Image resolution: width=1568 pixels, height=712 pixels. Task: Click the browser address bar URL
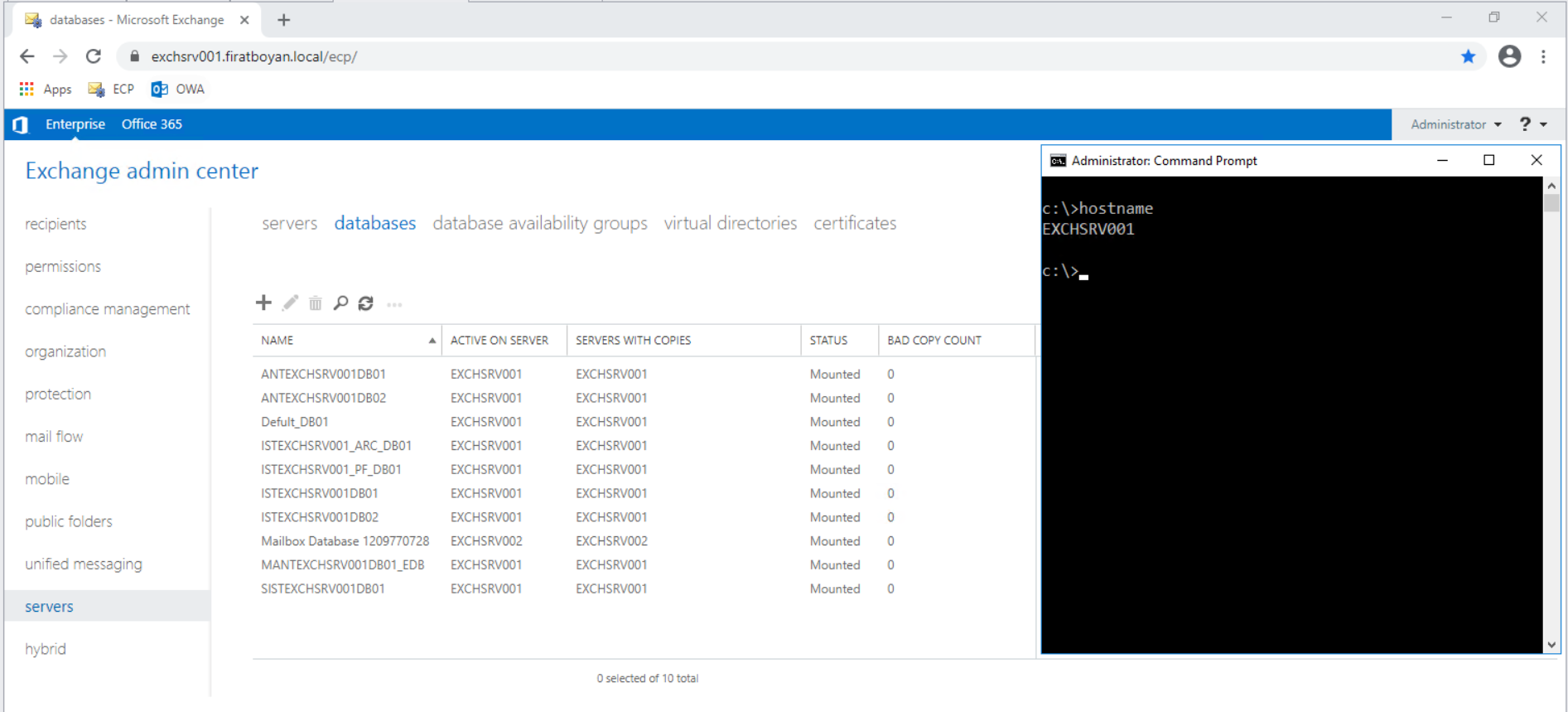[x=253, y=56]
